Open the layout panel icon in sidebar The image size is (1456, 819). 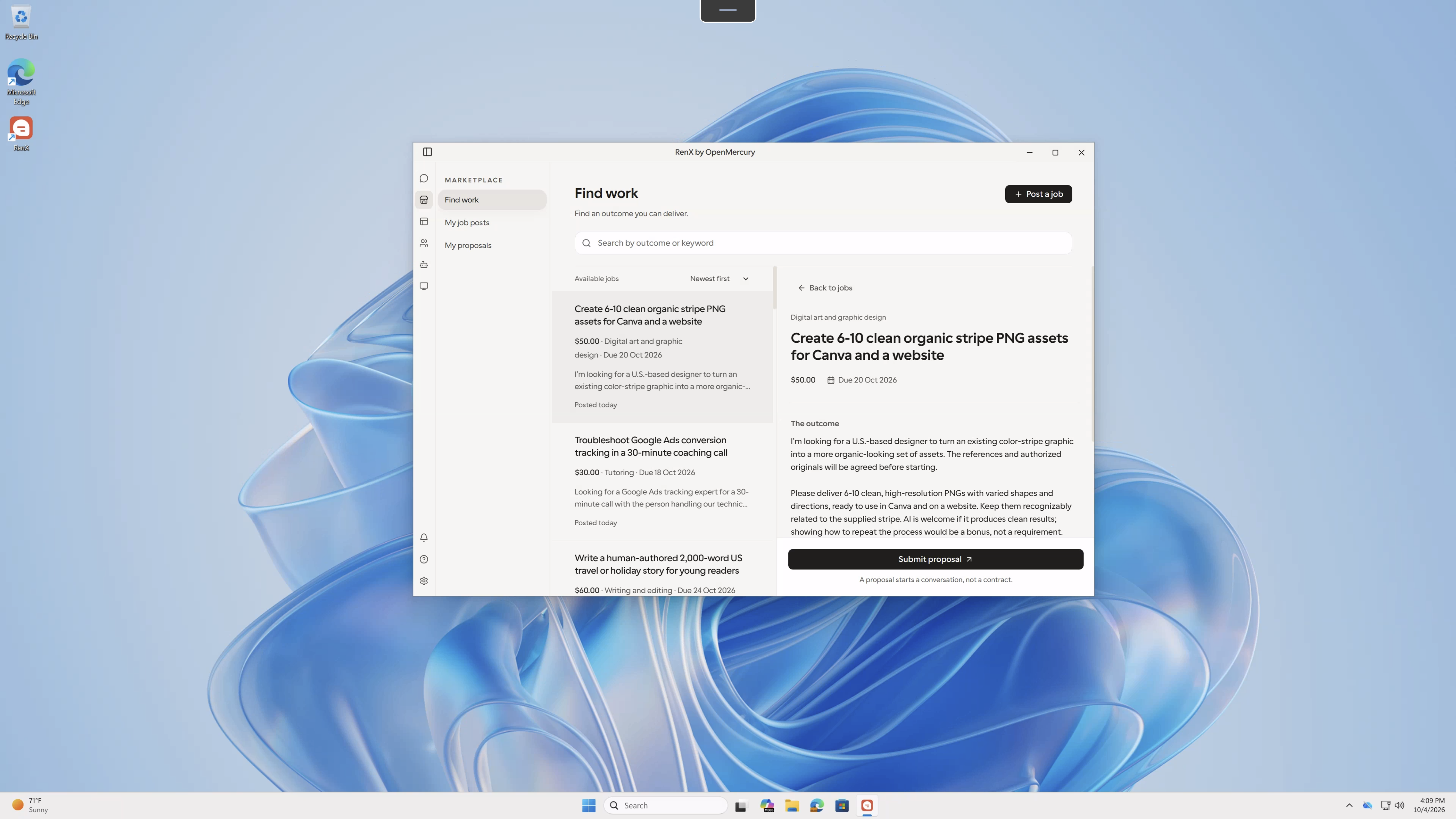click(424, 222)
